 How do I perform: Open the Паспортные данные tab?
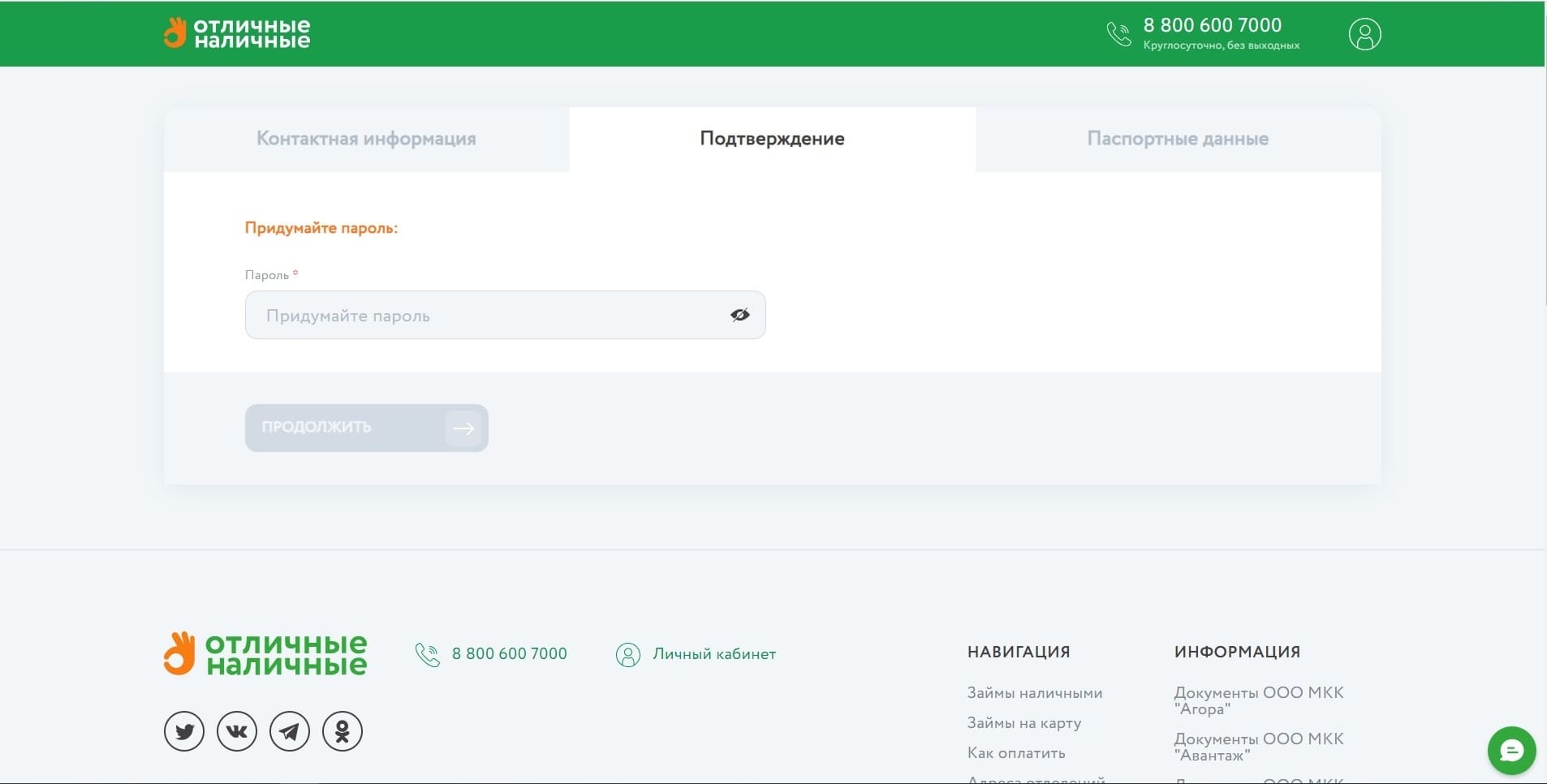click(1178, 139)
